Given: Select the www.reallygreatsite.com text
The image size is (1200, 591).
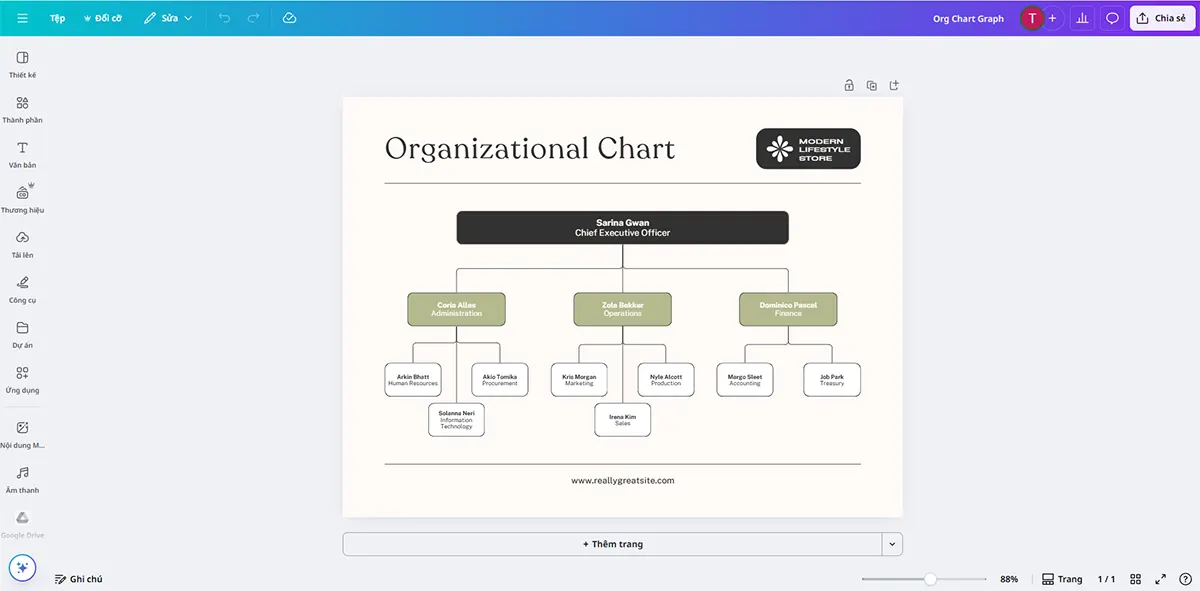Looking at the screenshot, I should (x=623, y=481).
